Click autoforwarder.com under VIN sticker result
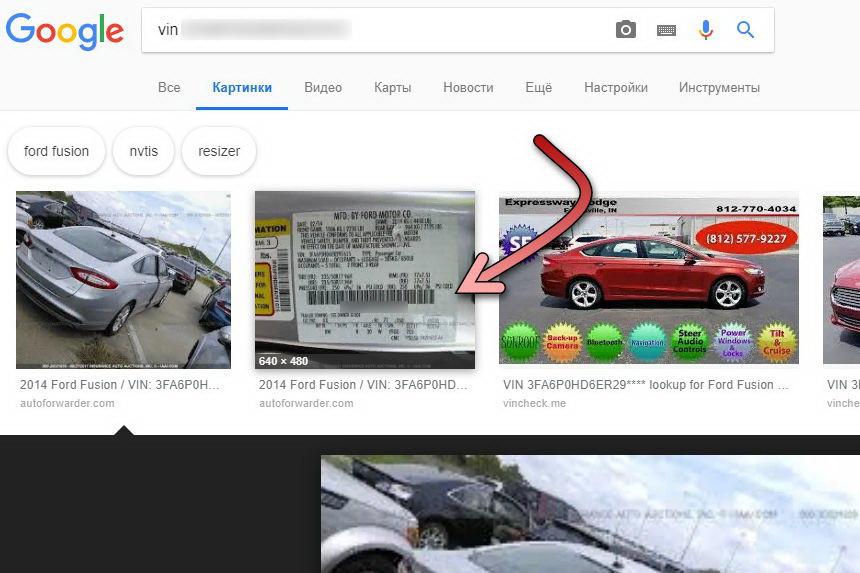The height and width of the screenshot is (573, 860). pyautogui.click(x=306, y=403)
